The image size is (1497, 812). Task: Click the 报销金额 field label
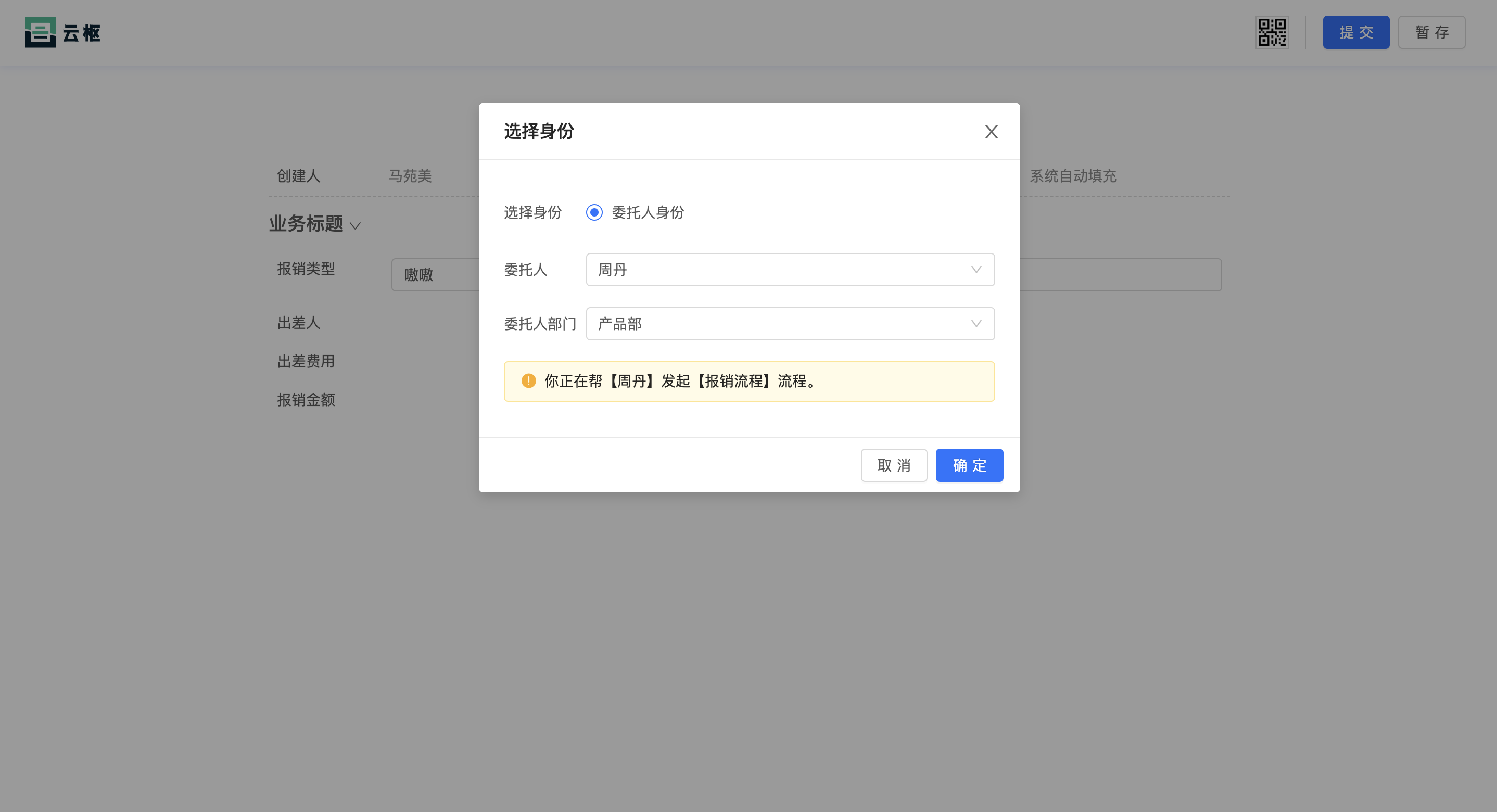coord(306,400)
